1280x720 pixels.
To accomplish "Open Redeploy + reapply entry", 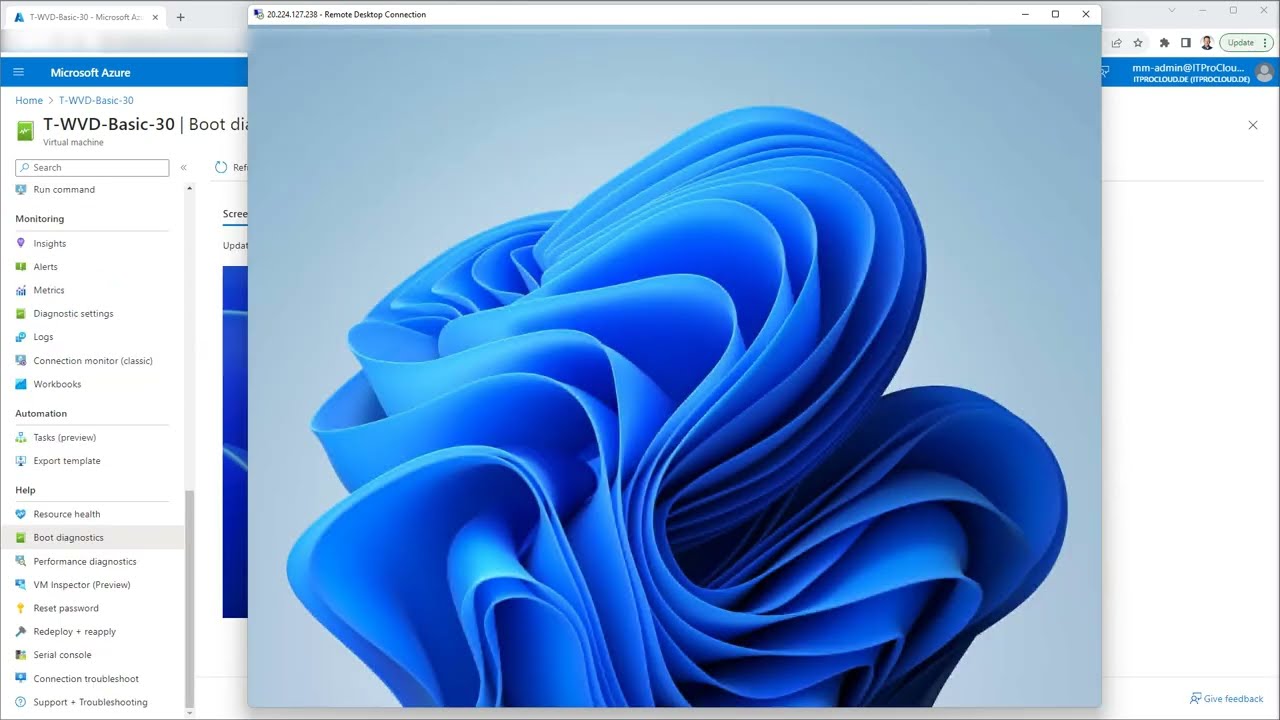I will 75,632.
